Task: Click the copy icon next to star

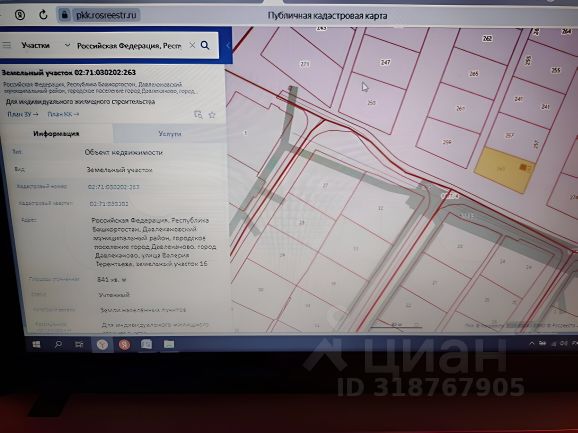Action: pyautogui.click(x=198, y=115)
